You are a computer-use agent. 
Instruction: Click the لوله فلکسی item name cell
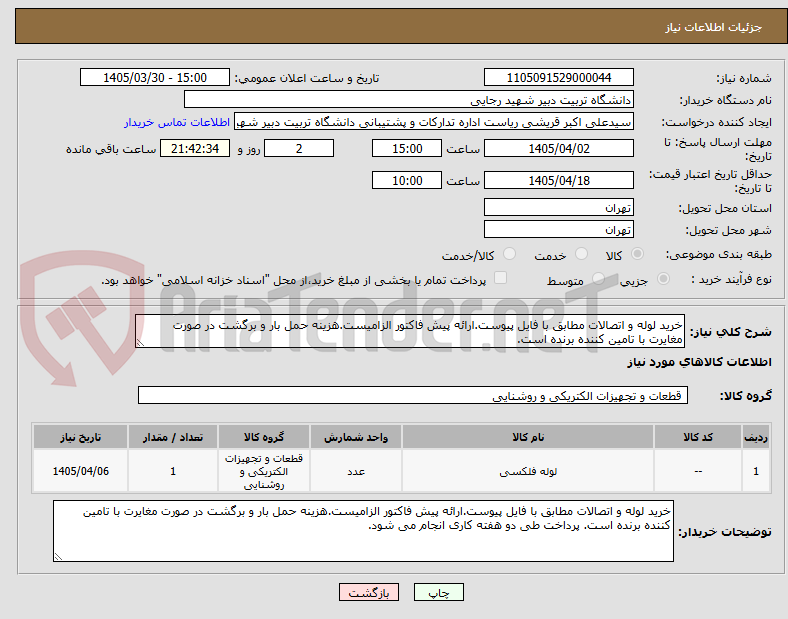coord(528,471)
